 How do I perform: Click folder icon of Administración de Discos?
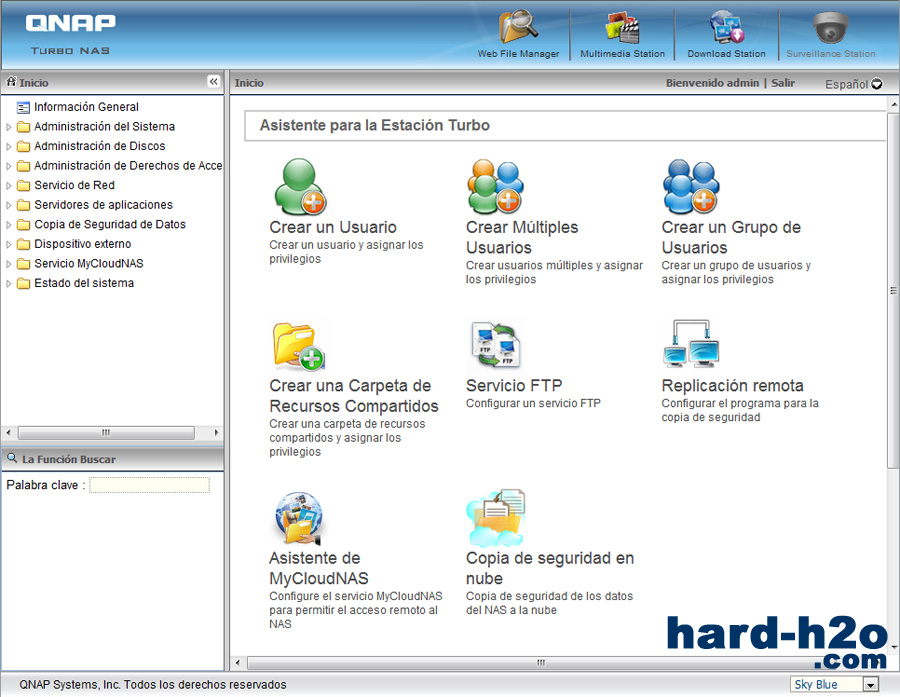[x=24, y=146]
